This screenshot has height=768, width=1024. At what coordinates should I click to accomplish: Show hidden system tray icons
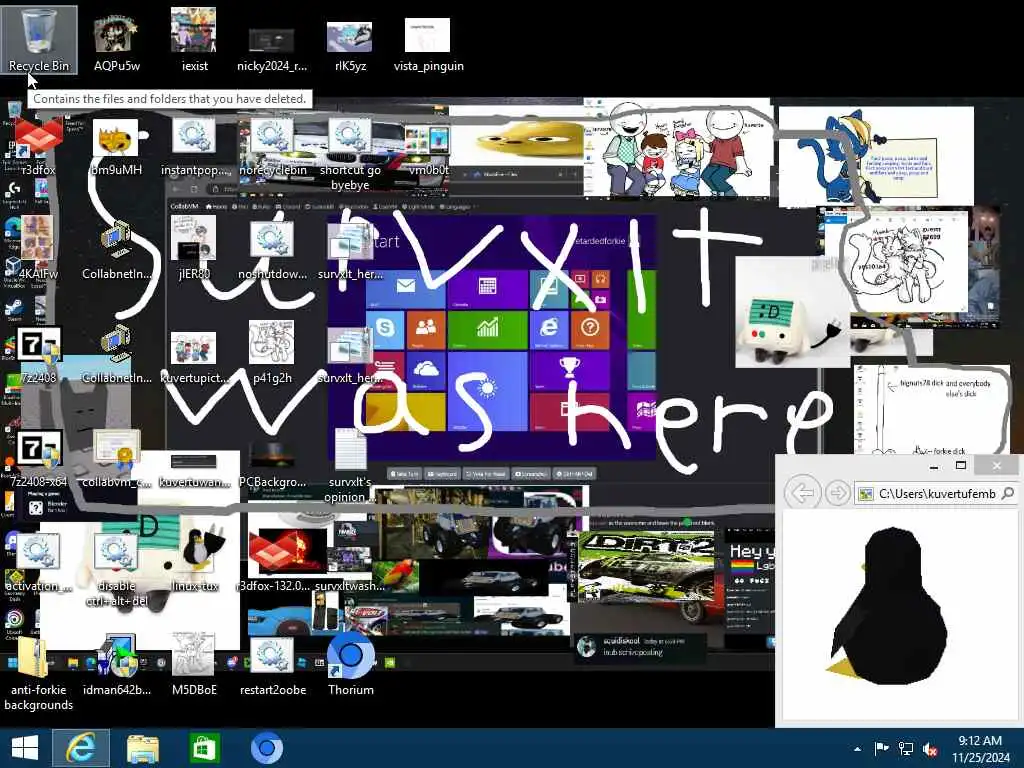pyautogui.click(x=857, y=750)
